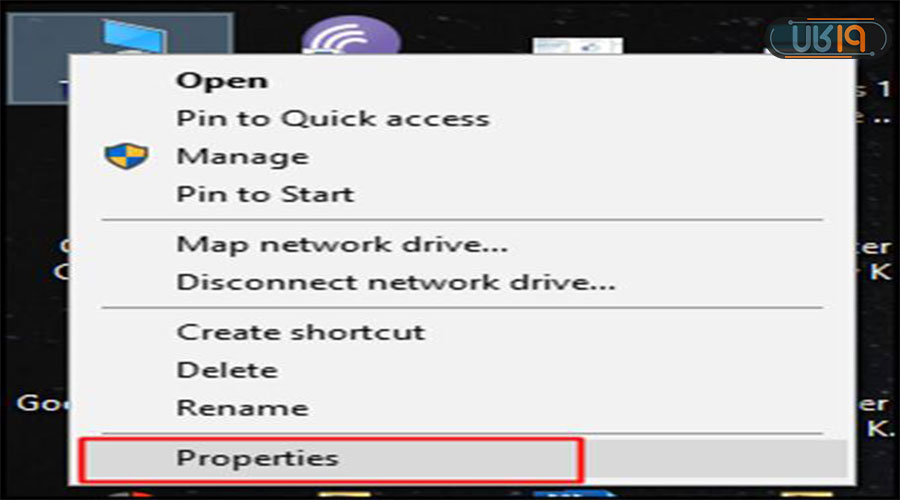Open Properties from the context menu

point(257,458)
